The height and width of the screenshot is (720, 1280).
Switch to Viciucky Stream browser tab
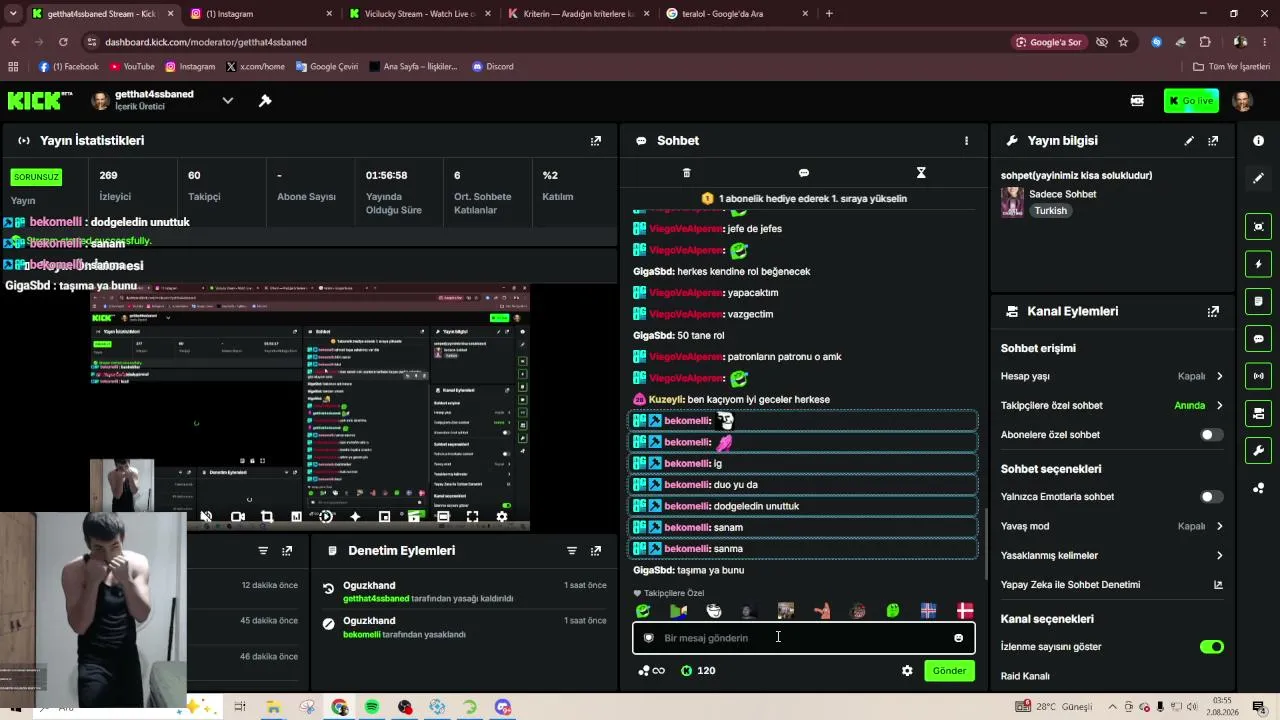(x=420, y=14)
